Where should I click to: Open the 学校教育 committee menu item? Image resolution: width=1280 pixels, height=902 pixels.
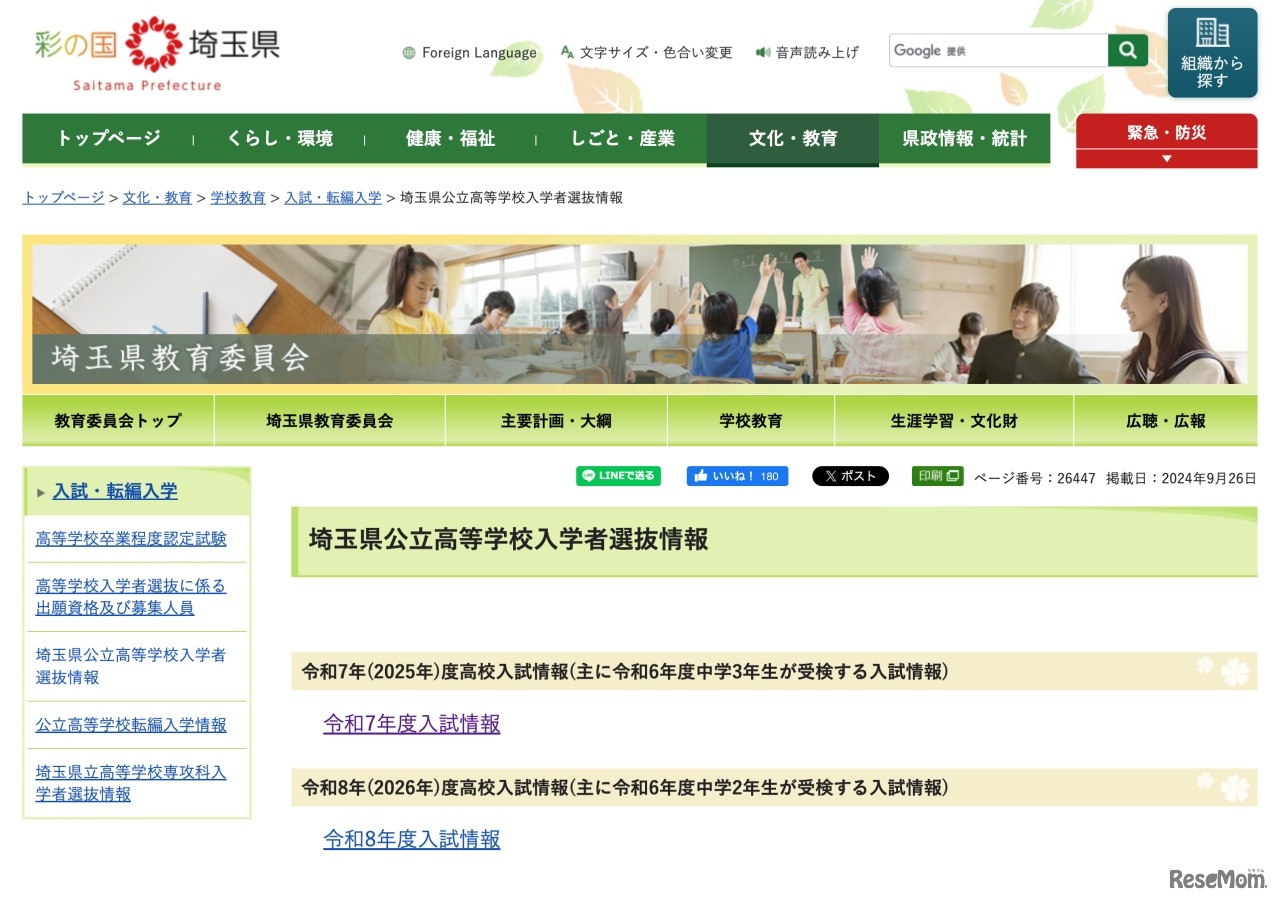click(x=750, y=421)
